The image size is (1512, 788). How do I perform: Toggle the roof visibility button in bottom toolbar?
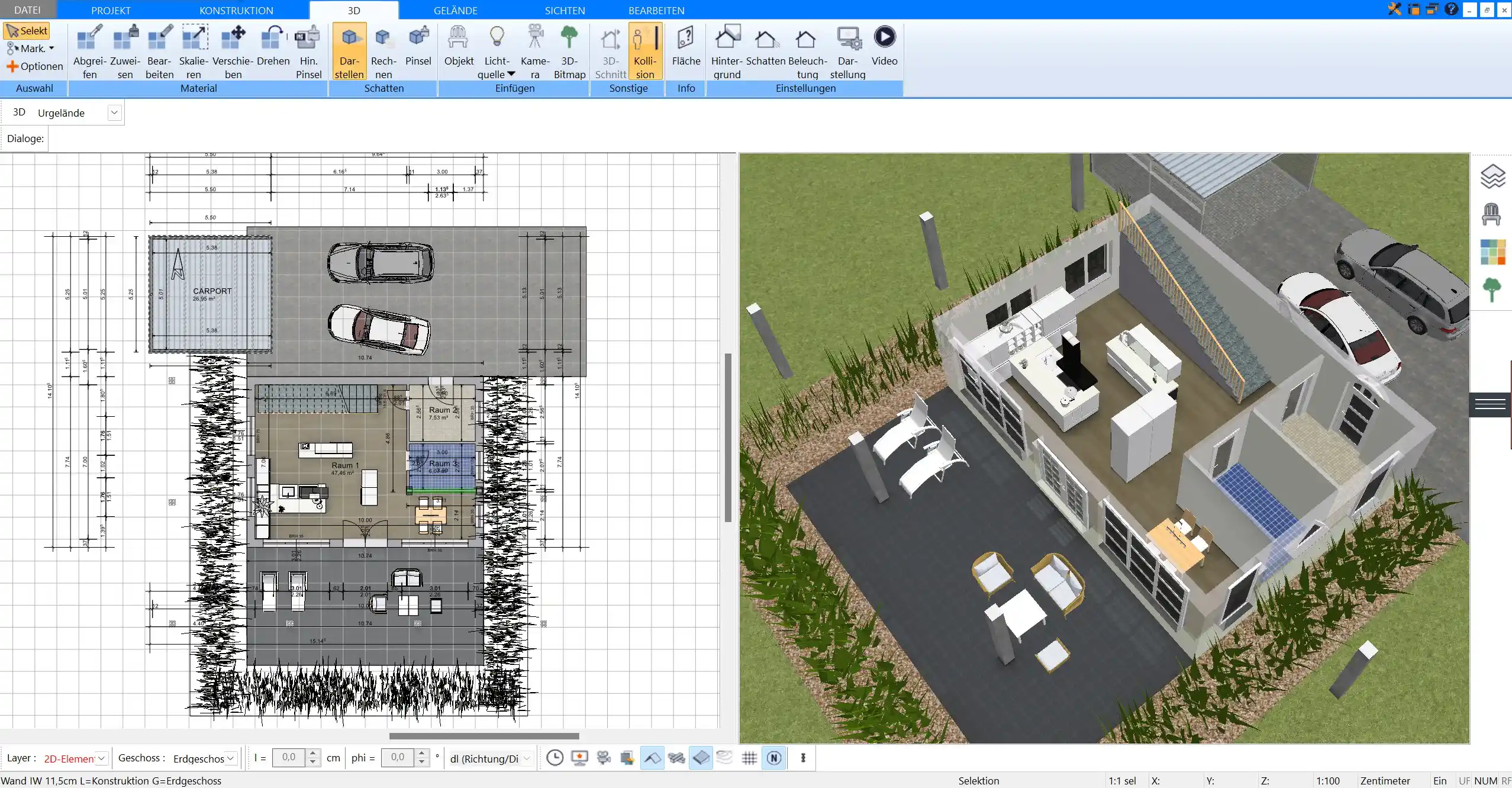(652, 758)
